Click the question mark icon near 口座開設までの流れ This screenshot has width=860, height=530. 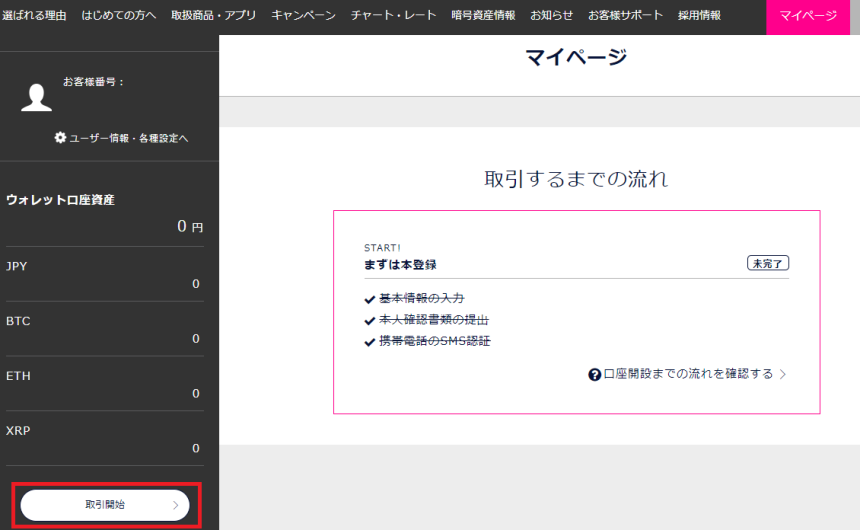coord(594,374)
